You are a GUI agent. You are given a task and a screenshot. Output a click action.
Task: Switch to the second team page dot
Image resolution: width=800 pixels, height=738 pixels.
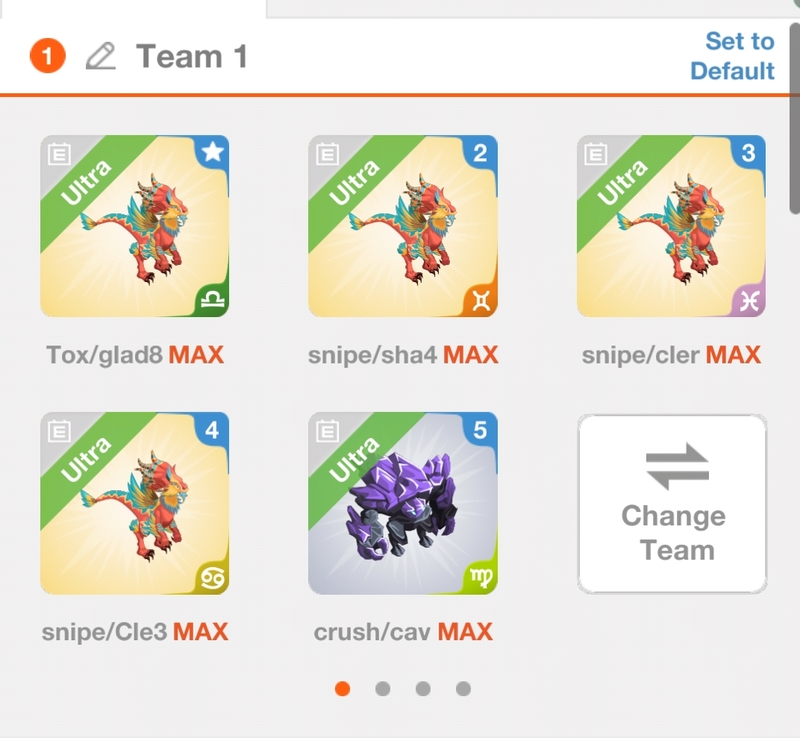pyautogui.click(x=383, y=689)
